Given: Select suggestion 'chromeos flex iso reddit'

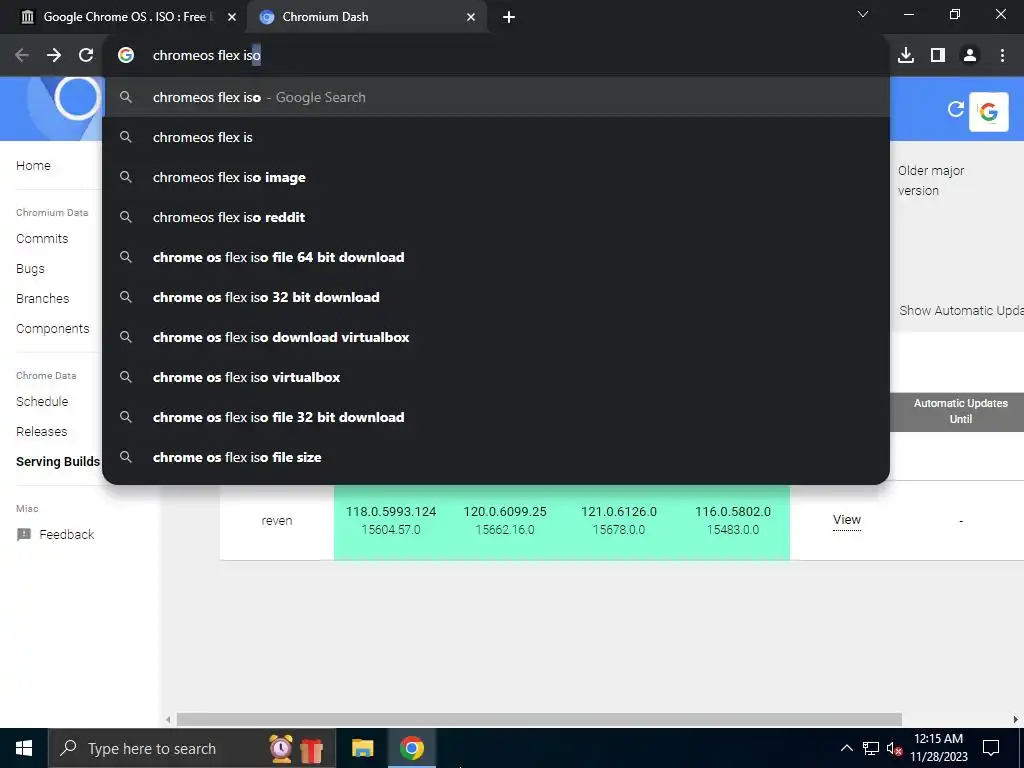Looking at the screenshot, I should pyautogui.click(x=496, y=217).
